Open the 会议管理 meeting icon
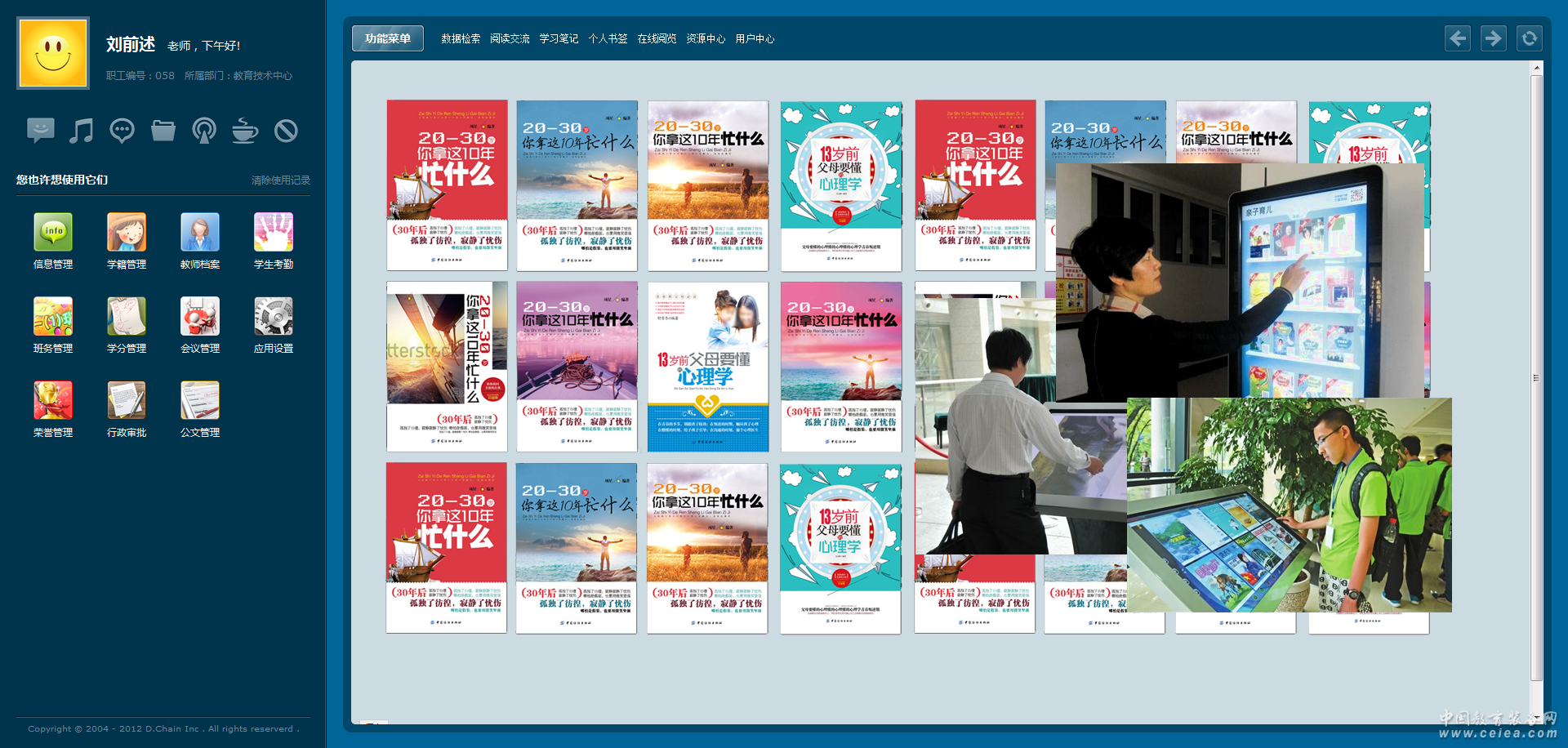This screenshot has height=748, width=1568. pos(200,317)
